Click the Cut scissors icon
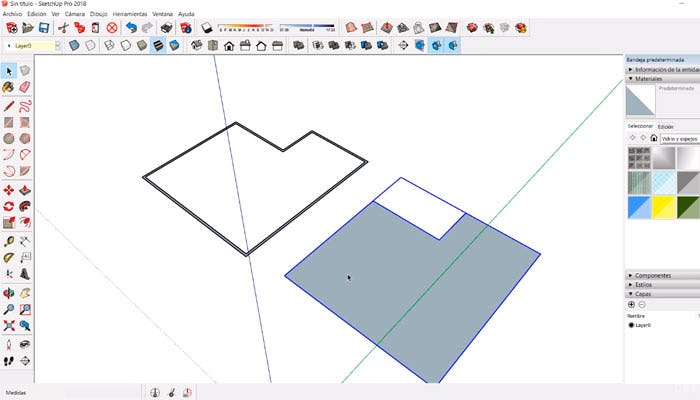Image resolution: width=700 pixels, height=400 pixels. (x=63, y=28)
